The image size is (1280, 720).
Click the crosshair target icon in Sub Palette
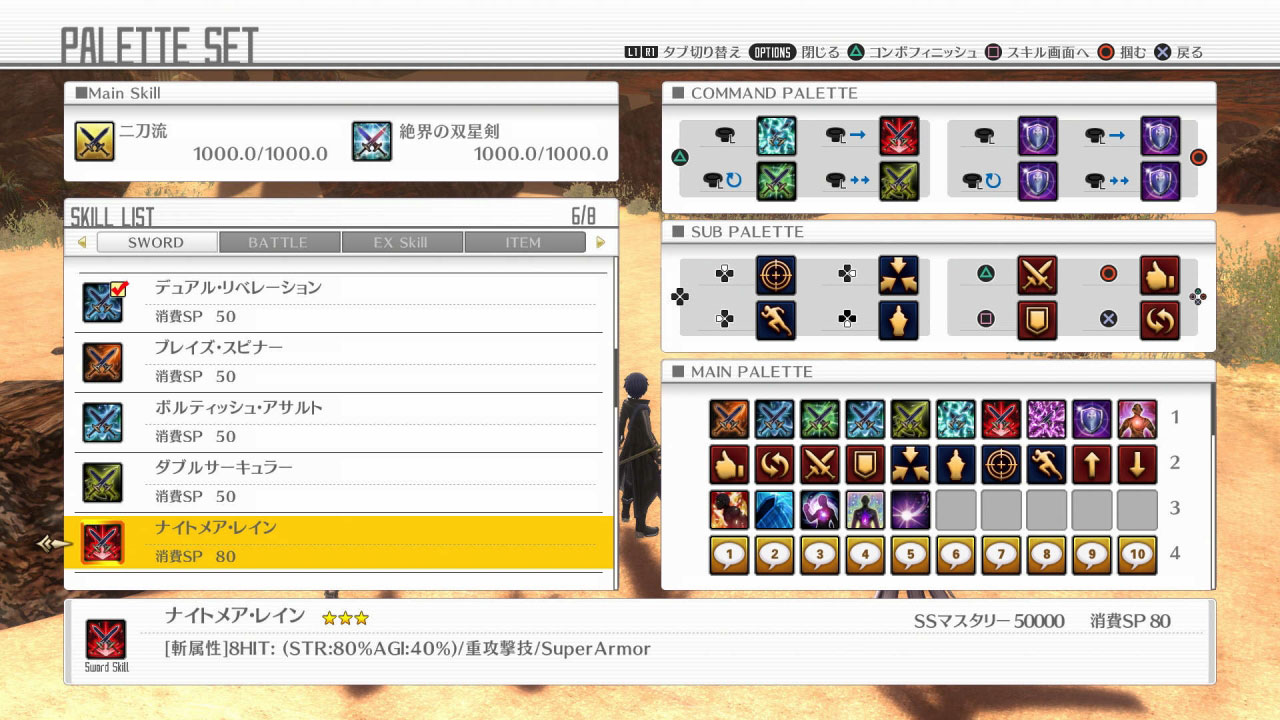tap(776, 275)
